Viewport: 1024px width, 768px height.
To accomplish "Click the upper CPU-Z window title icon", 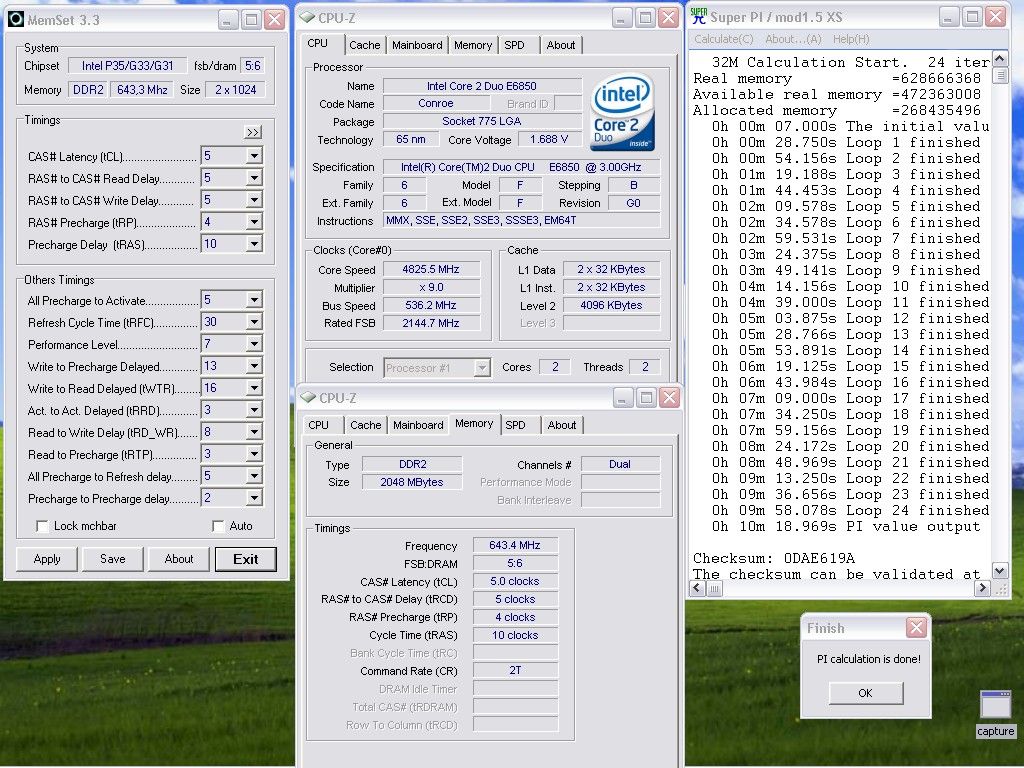I will pos(307,18).
